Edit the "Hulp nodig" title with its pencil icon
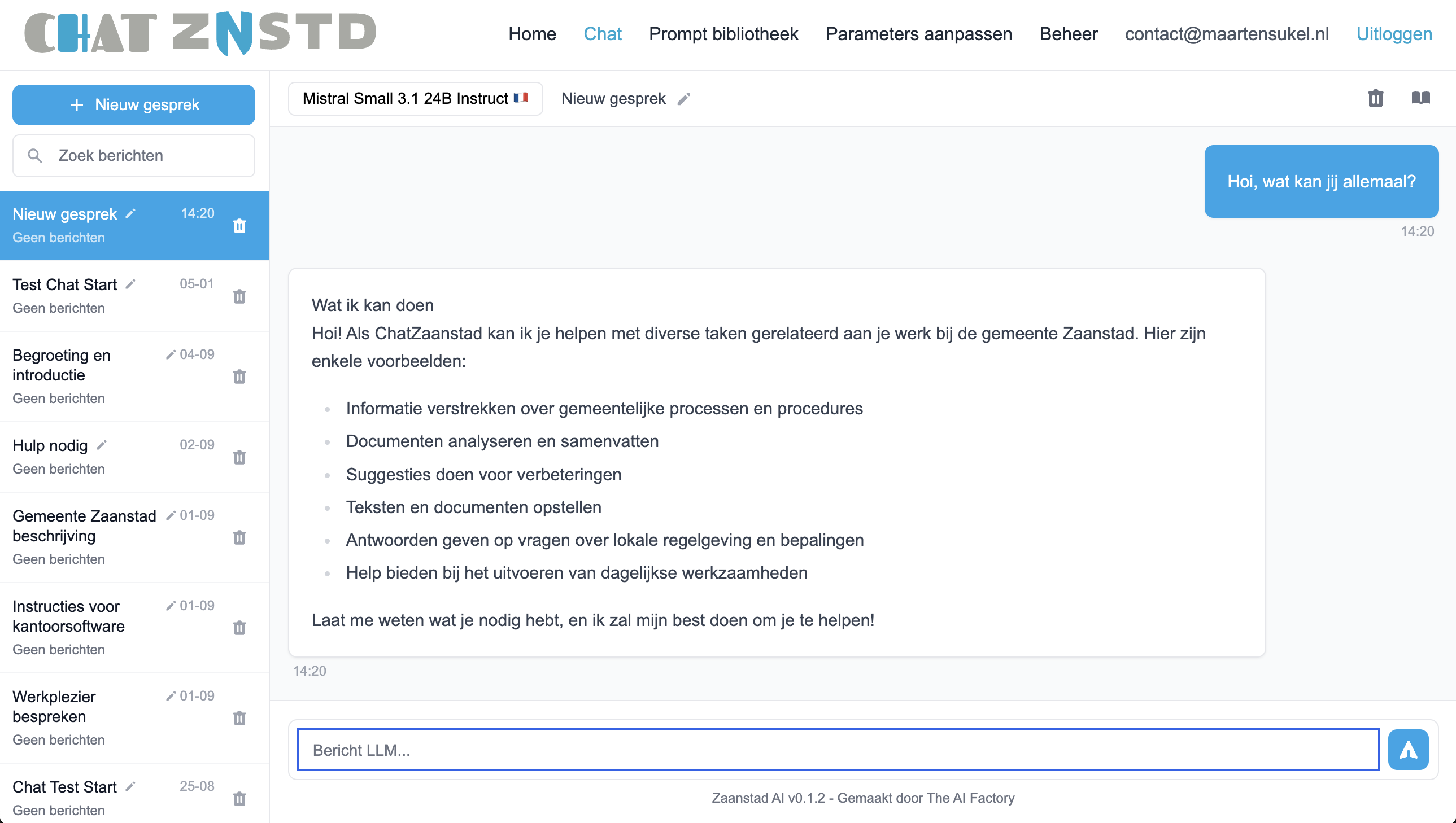This screenshot has height=823, width=1456. pyautogui.click(x=101, y=444)
